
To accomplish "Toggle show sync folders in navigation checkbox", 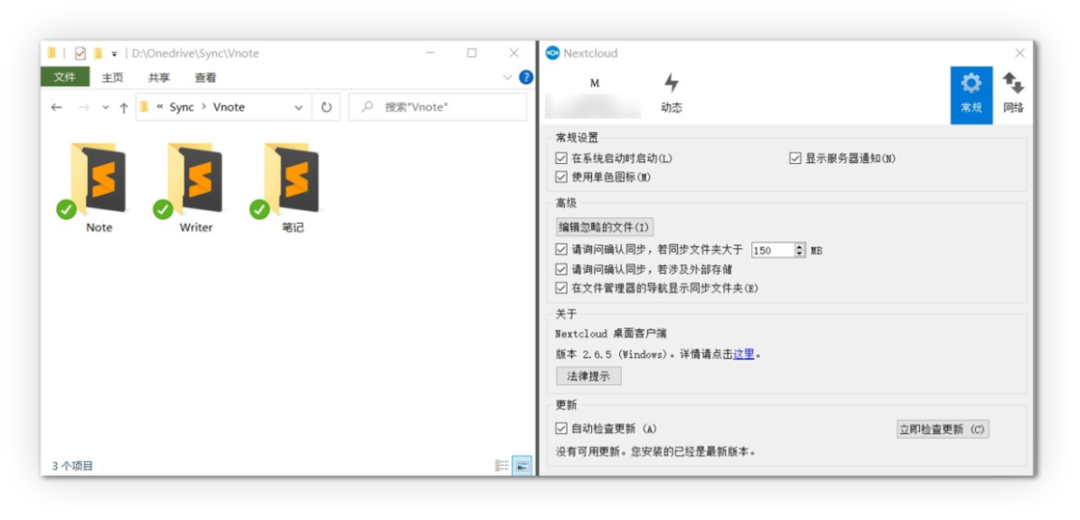I will 561,288.
